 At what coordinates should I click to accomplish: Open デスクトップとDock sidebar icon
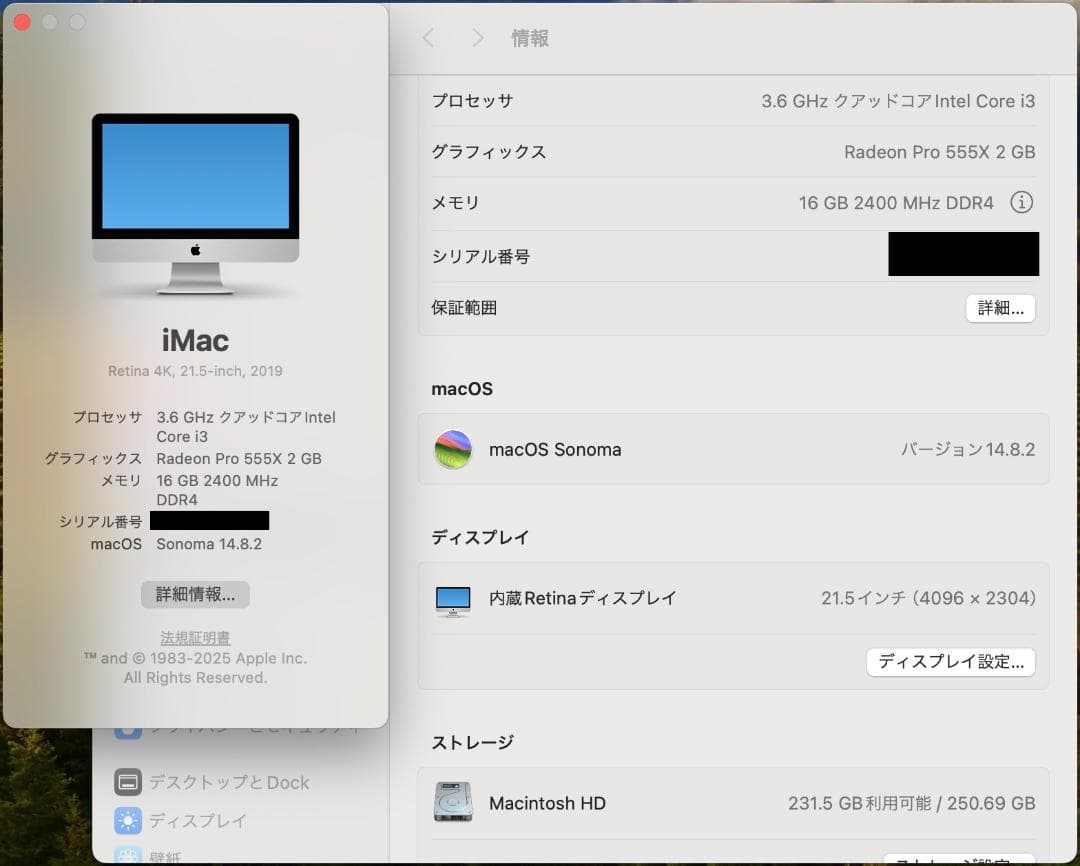click(x=128, y=782)
